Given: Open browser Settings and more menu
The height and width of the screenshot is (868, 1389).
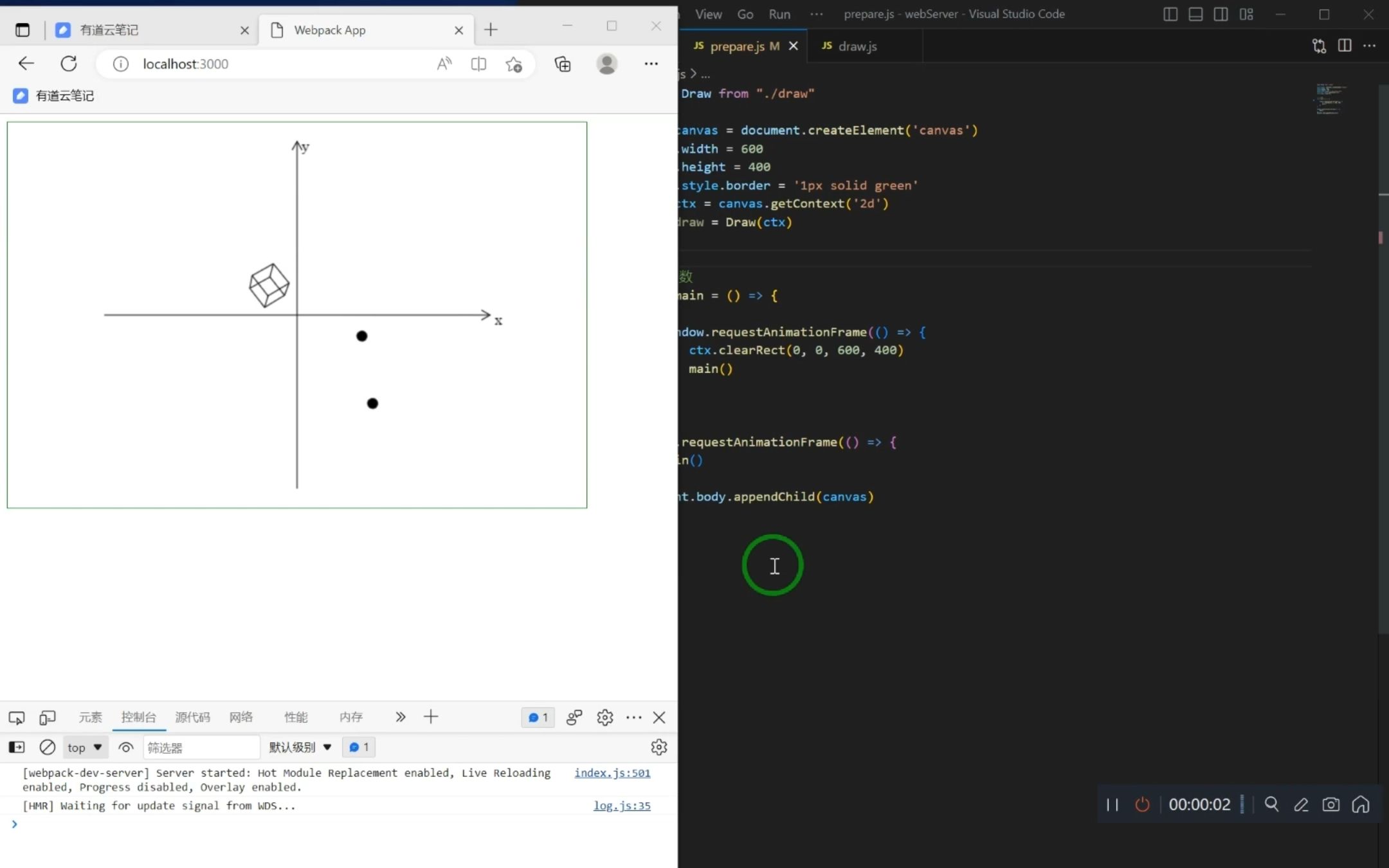Looking at the screenshot, I should coord(651,64).
